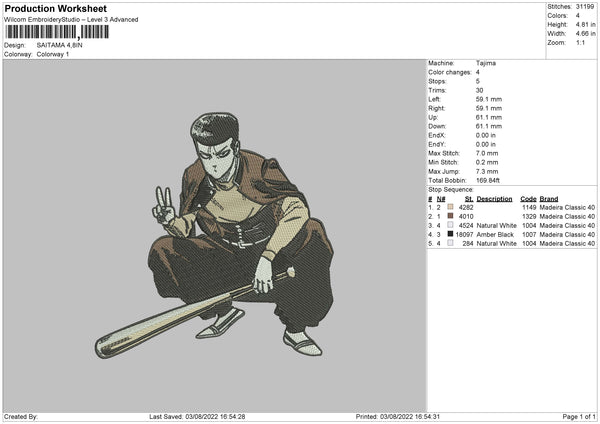Click the 'Last Saved: 03/08/2022 16:54:28' footer

point(197,416)
